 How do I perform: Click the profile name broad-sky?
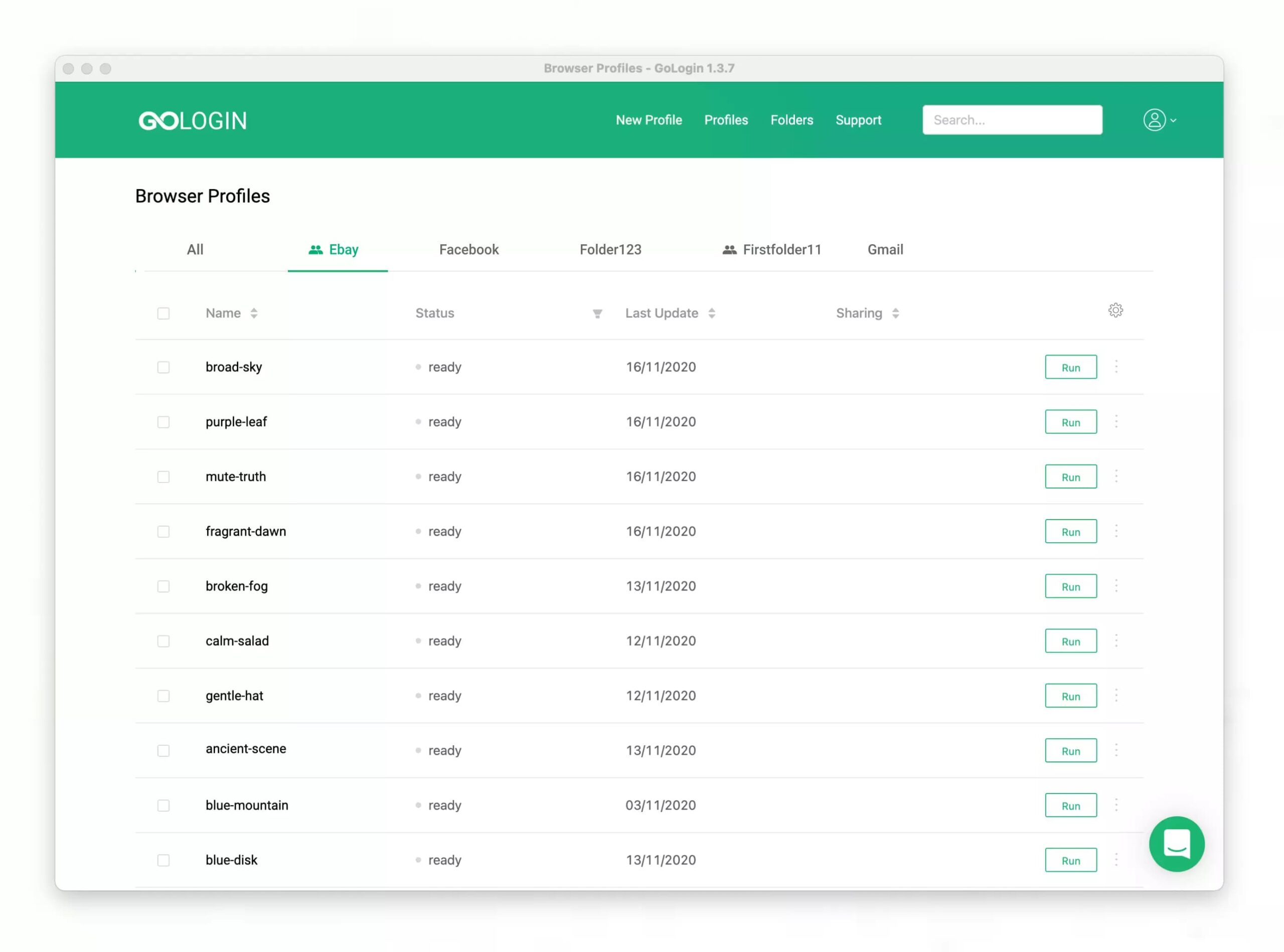[x=234, y=367]
